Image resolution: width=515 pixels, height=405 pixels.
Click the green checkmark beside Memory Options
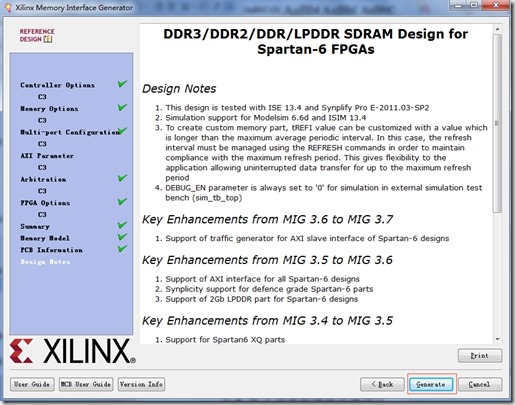[x=122, y=107]
